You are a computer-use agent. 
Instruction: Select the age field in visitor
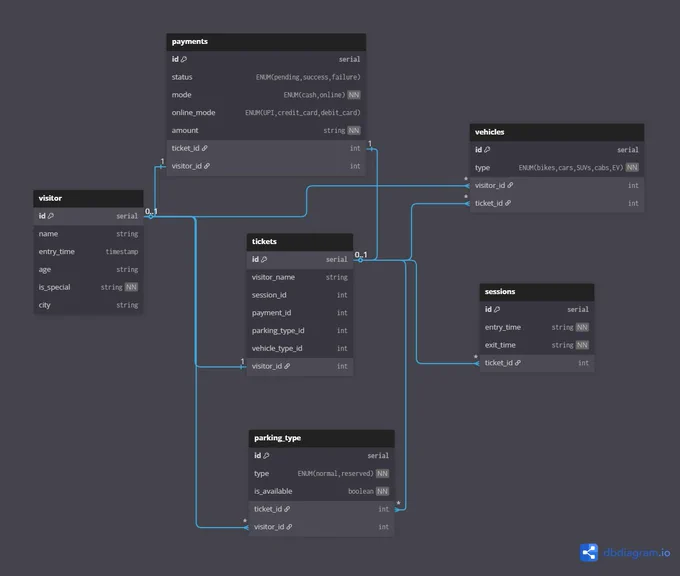pos(88,269)
